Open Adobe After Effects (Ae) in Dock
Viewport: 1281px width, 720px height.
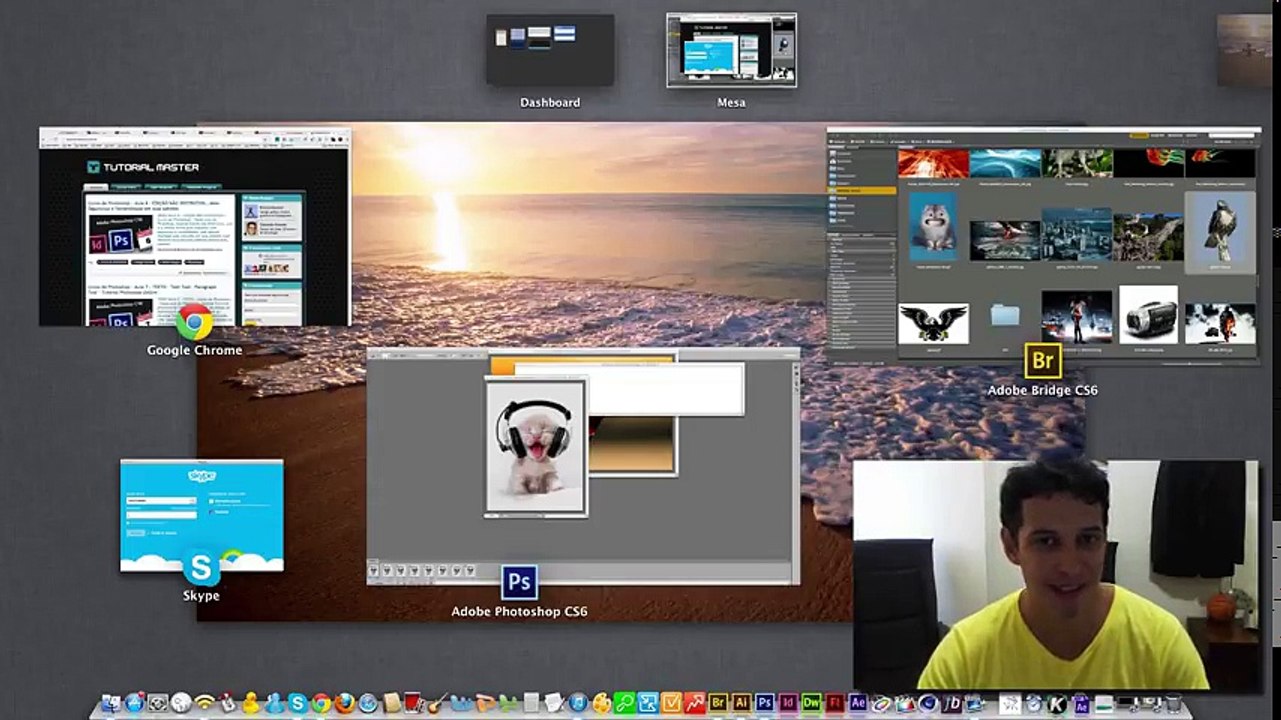click(x=858, y=703)
